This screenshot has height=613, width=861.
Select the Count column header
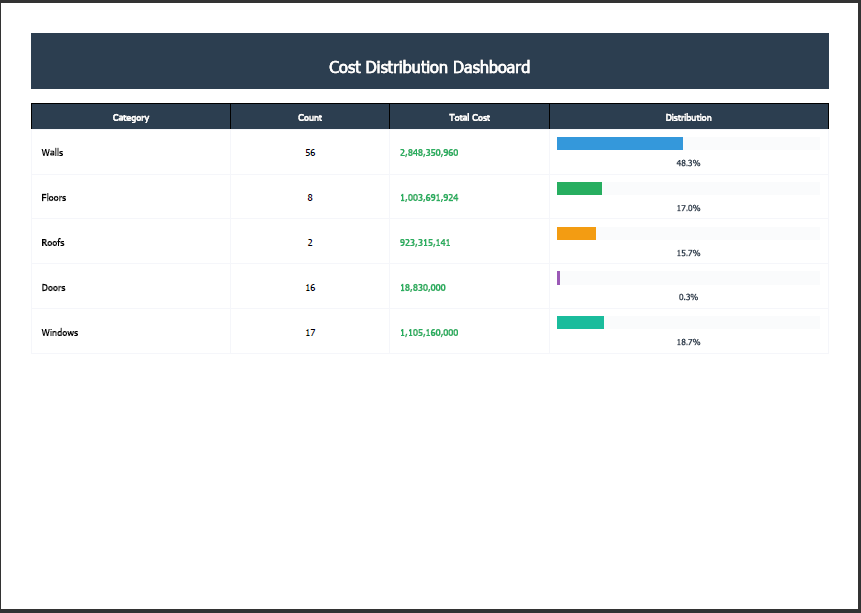coord(310,117)
